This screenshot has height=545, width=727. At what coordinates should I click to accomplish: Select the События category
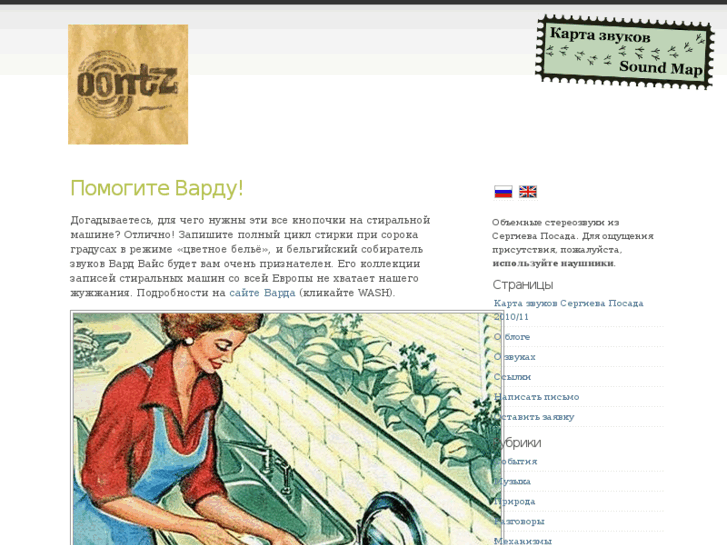tap(516, 462)
